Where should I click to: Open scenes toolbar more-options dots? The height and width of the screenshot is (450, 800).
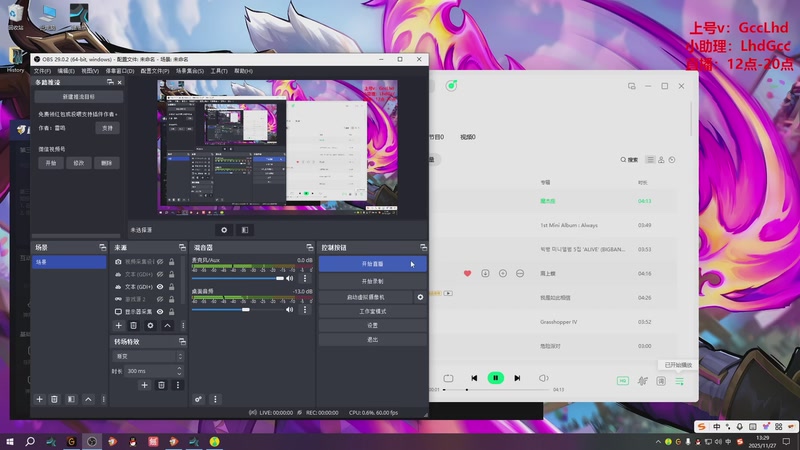tap(104, 399)
